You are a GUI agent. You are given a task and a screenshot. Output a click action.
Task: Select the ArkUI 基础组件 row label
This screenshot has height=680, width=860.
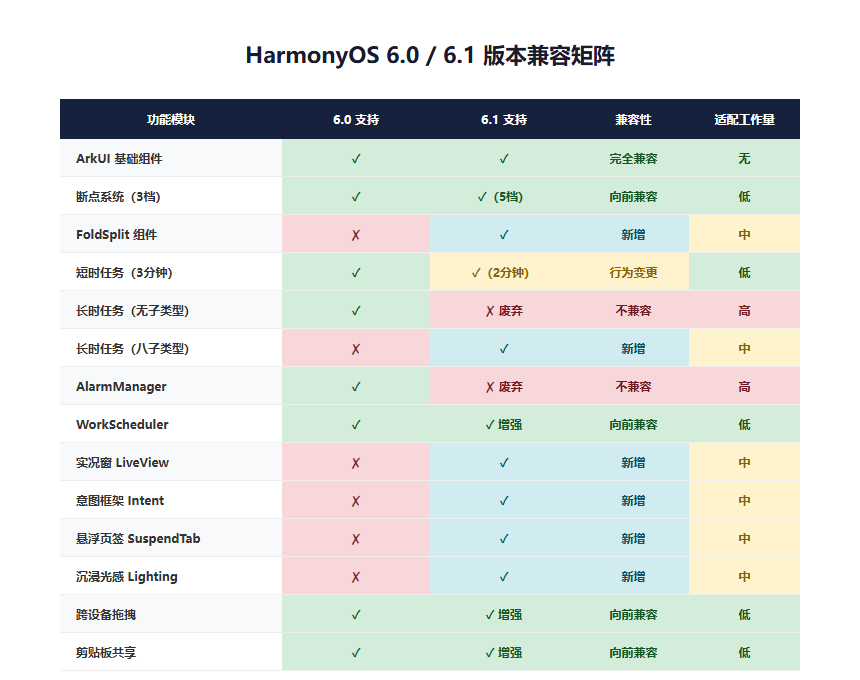coord(119,158)
